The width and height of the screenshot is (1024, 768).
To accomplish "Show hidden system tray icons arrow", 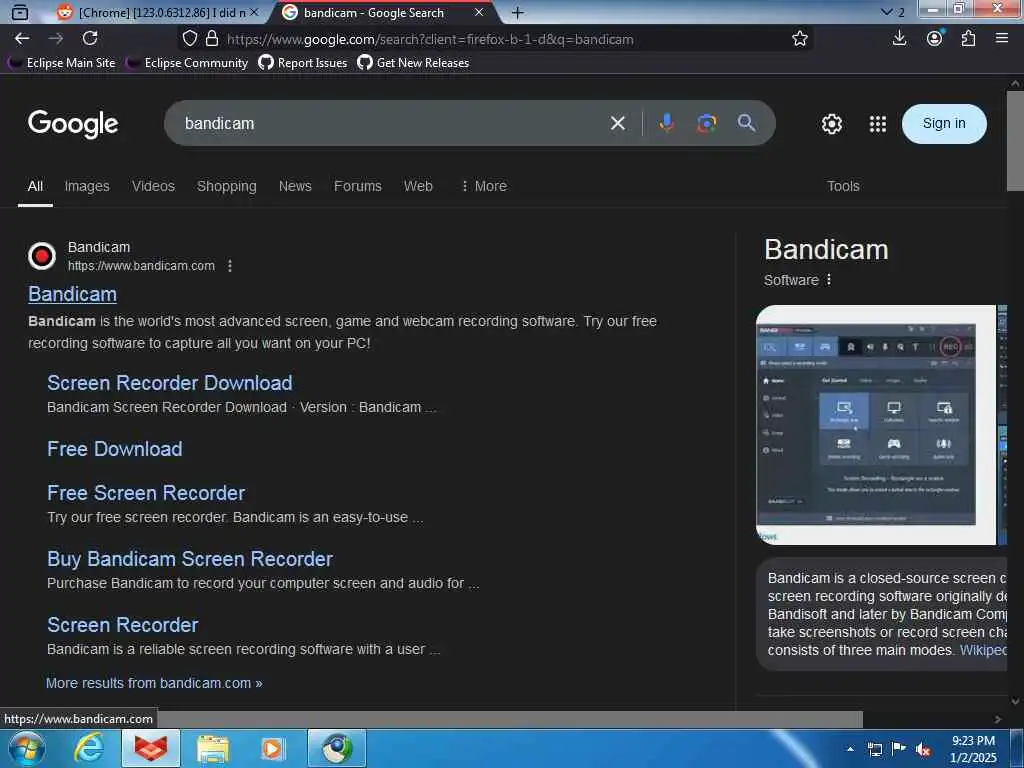I will [850, 749].
